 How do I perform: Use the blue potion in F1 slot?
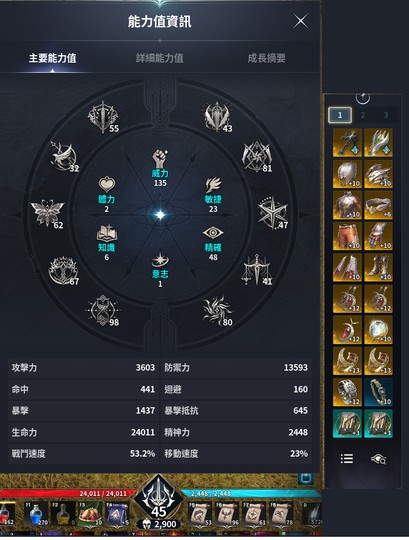[x=36, y=513]
